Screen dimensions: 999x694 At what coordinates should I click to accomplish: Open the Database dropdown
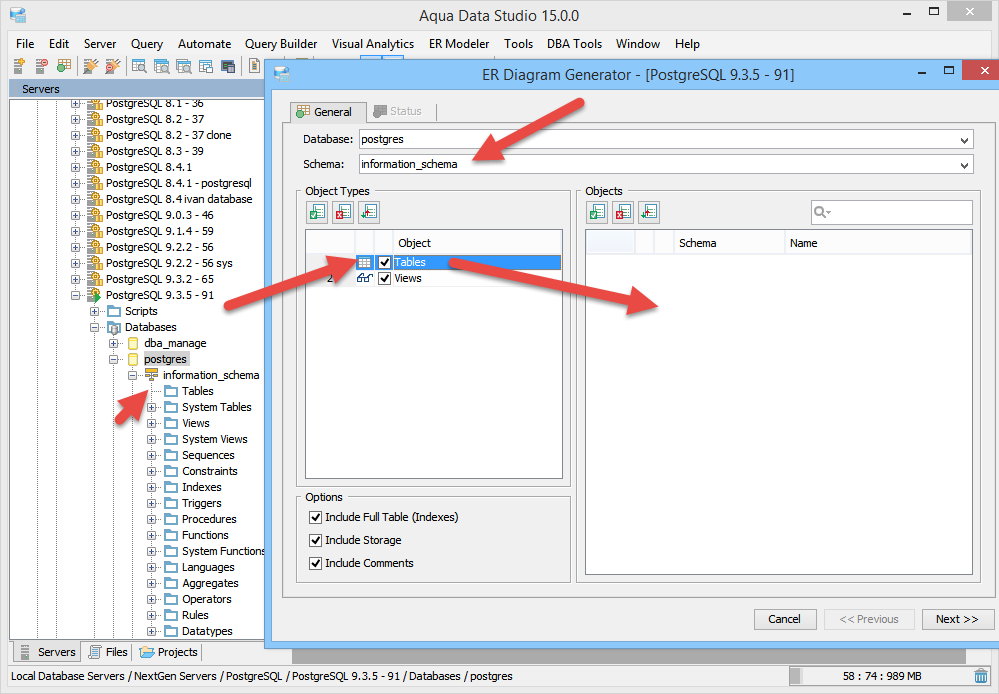tap(964, 140)
